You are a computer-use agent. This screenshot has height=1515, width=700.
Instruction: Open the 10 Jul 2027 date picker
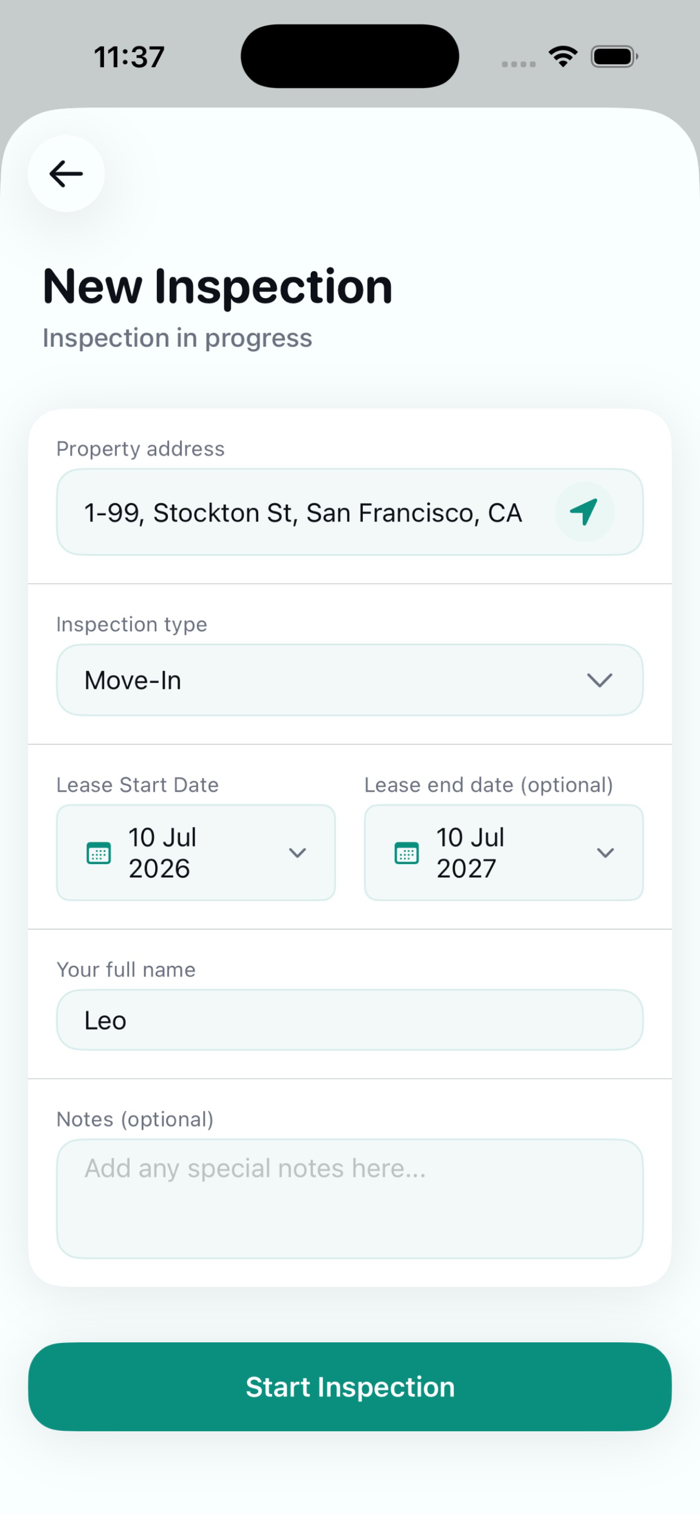[504, 853]
